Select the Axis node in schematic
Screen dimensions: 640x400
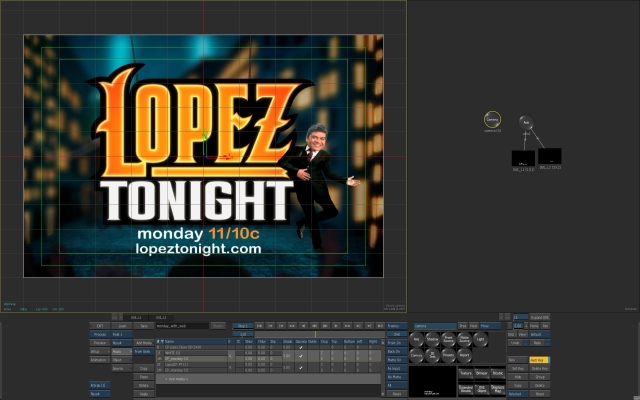pos(526,122)
